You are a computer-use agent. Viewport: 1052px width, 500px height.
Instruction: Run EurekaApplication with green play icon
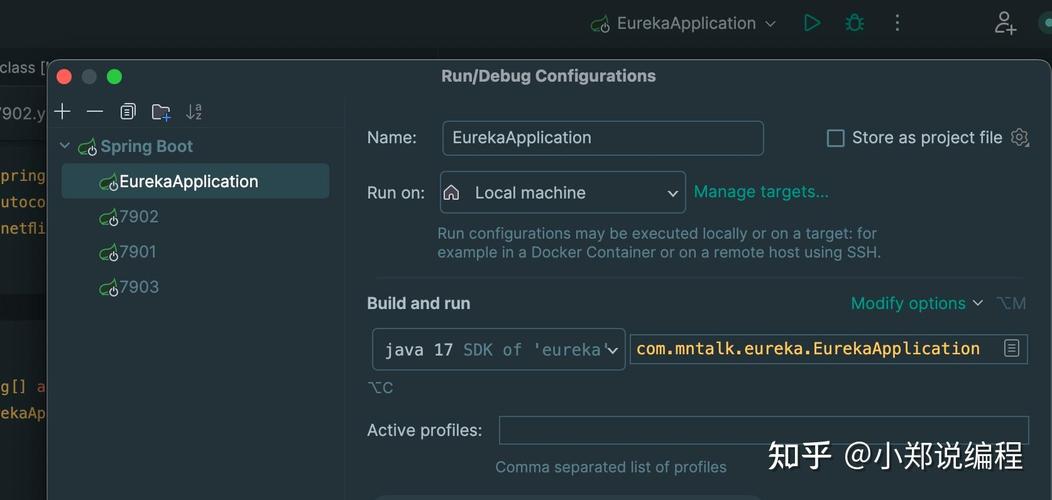point(812,23)
